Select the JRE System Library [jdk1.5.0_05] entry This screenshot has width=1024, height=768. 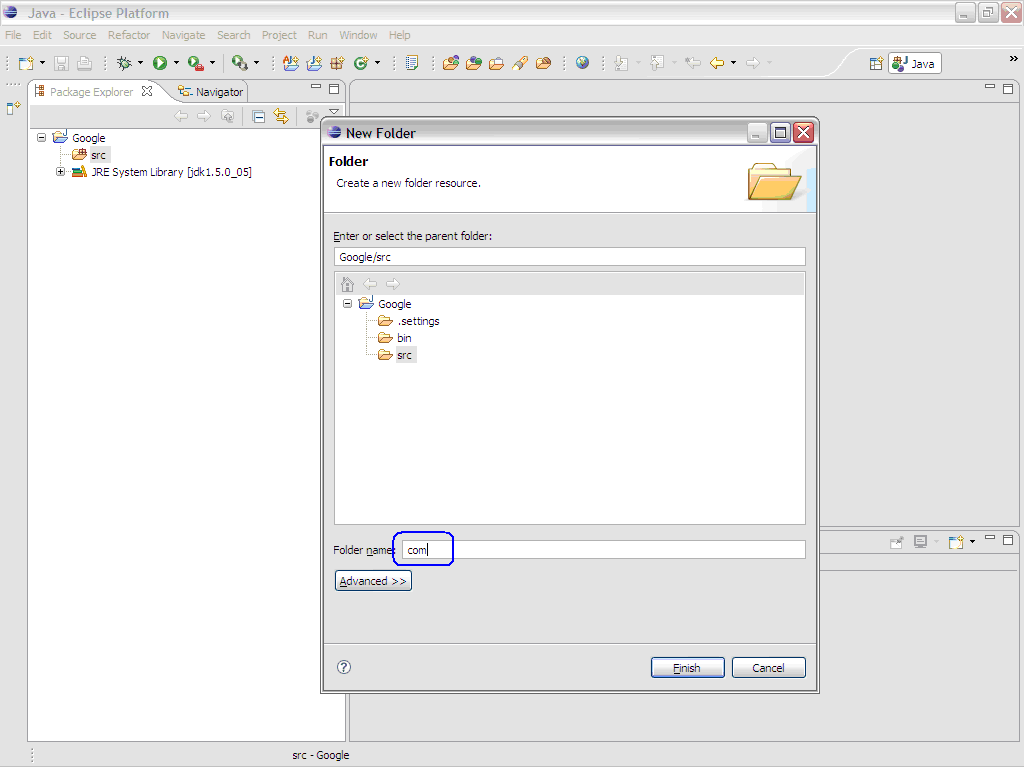coord(171,172)
